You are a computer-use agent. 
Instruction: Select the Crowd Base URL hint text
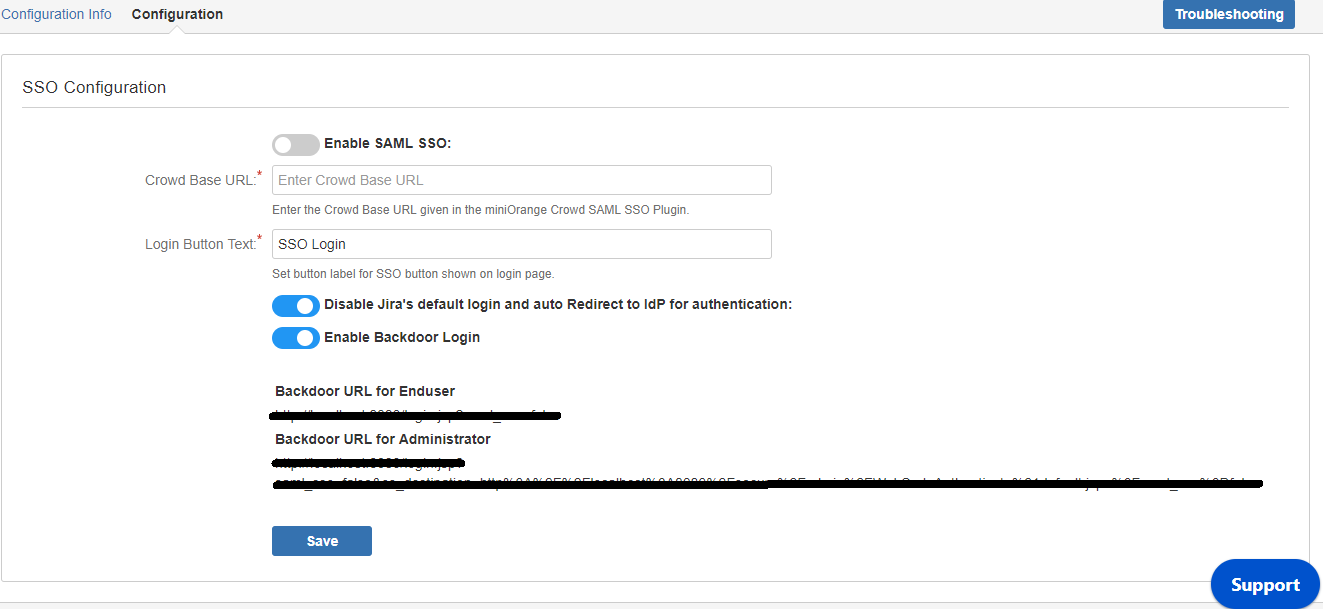(x=481, y=210)
